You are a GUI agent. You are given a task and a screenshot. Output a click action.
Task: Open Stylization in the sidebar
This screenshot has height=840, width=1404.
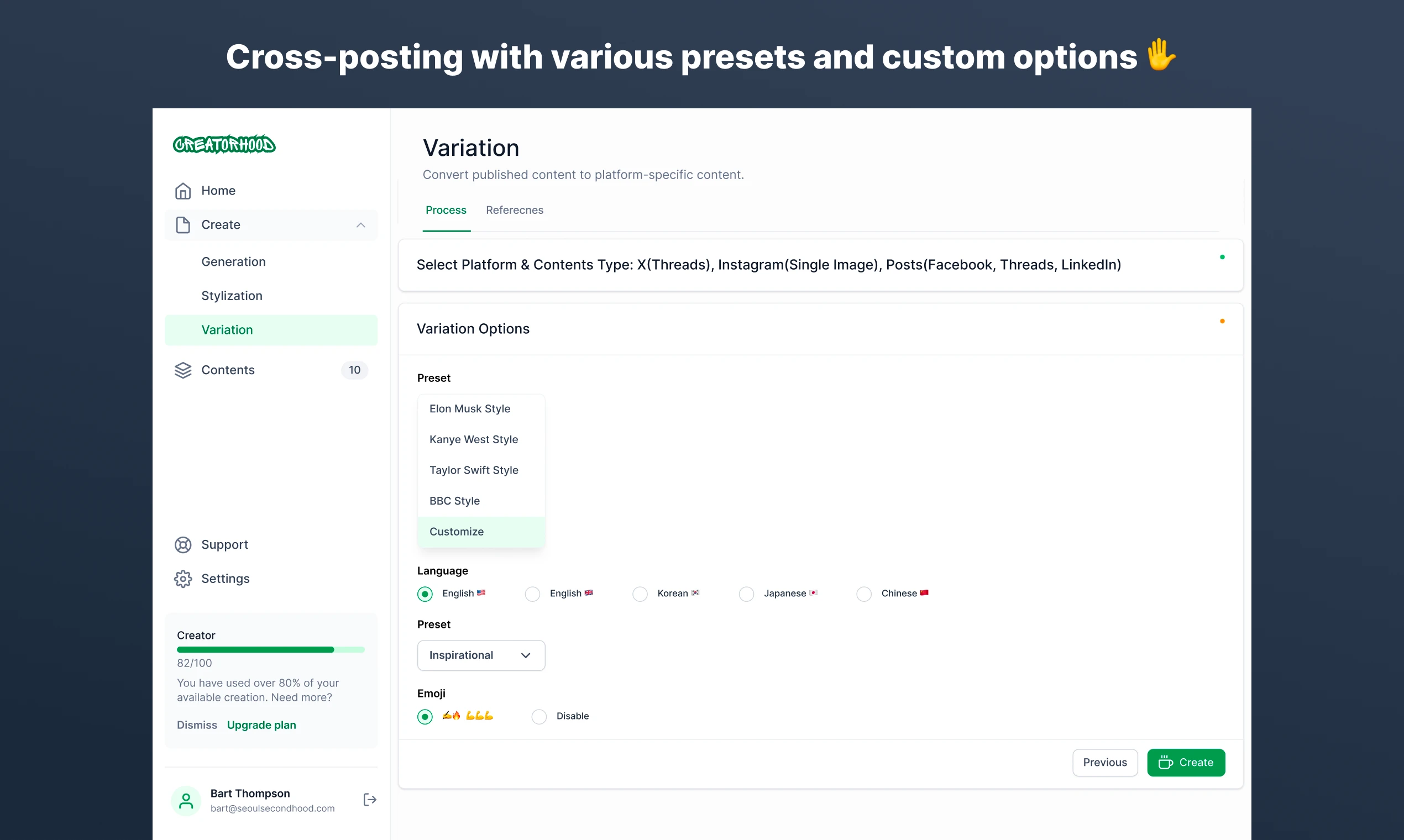[232, 296]
